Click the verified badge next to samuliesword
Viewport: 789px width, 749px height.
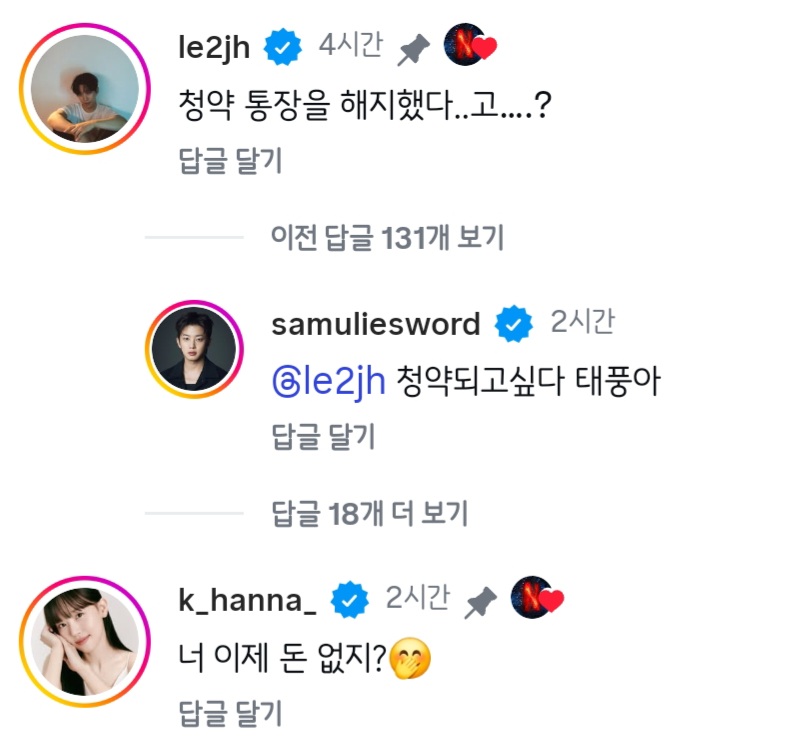point(513,323)
